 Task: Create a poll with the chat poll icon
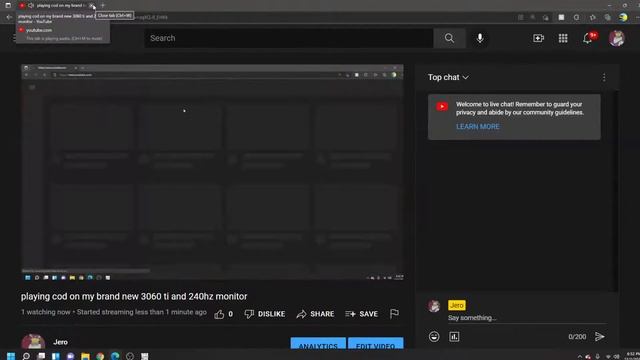pyautogui.click(x=454, y=337)
